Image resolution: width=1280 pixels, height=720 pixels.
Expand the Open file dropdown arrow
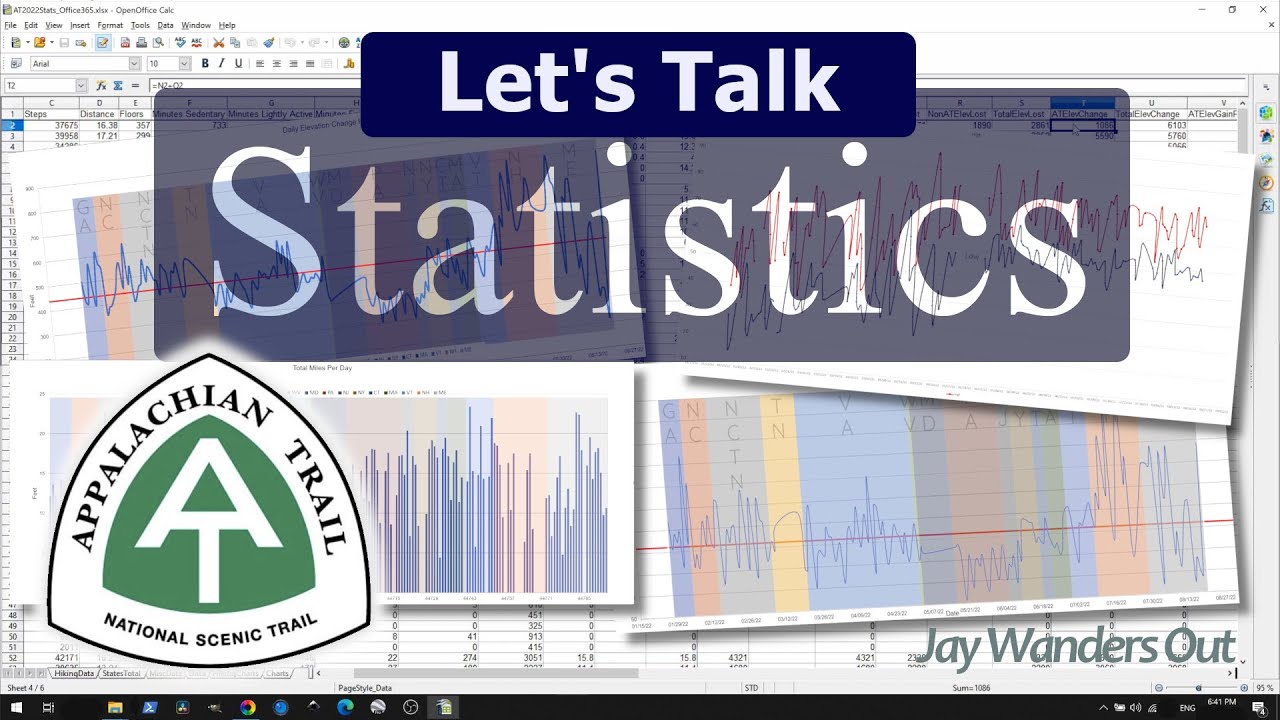[52, 43]
